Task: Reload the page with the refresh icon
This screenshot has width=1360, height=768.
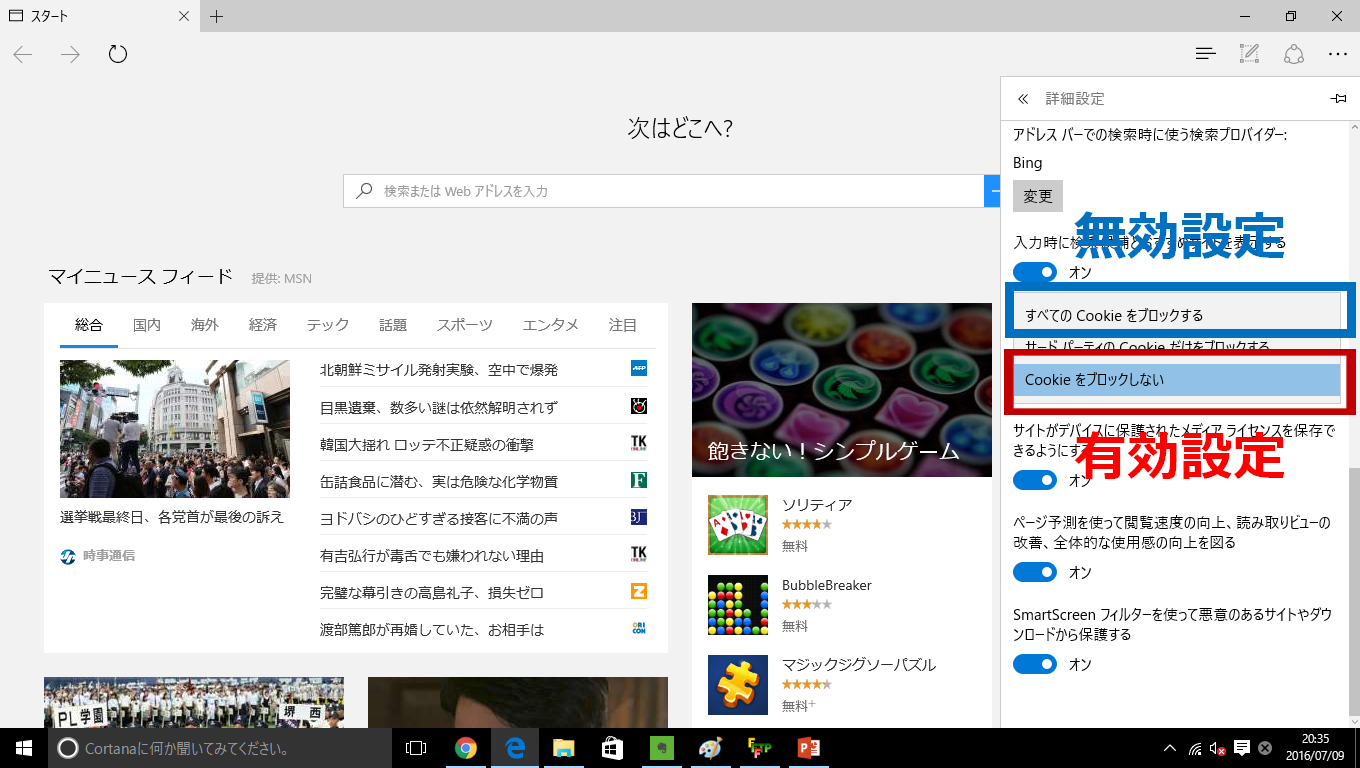Action: point(118,54)
